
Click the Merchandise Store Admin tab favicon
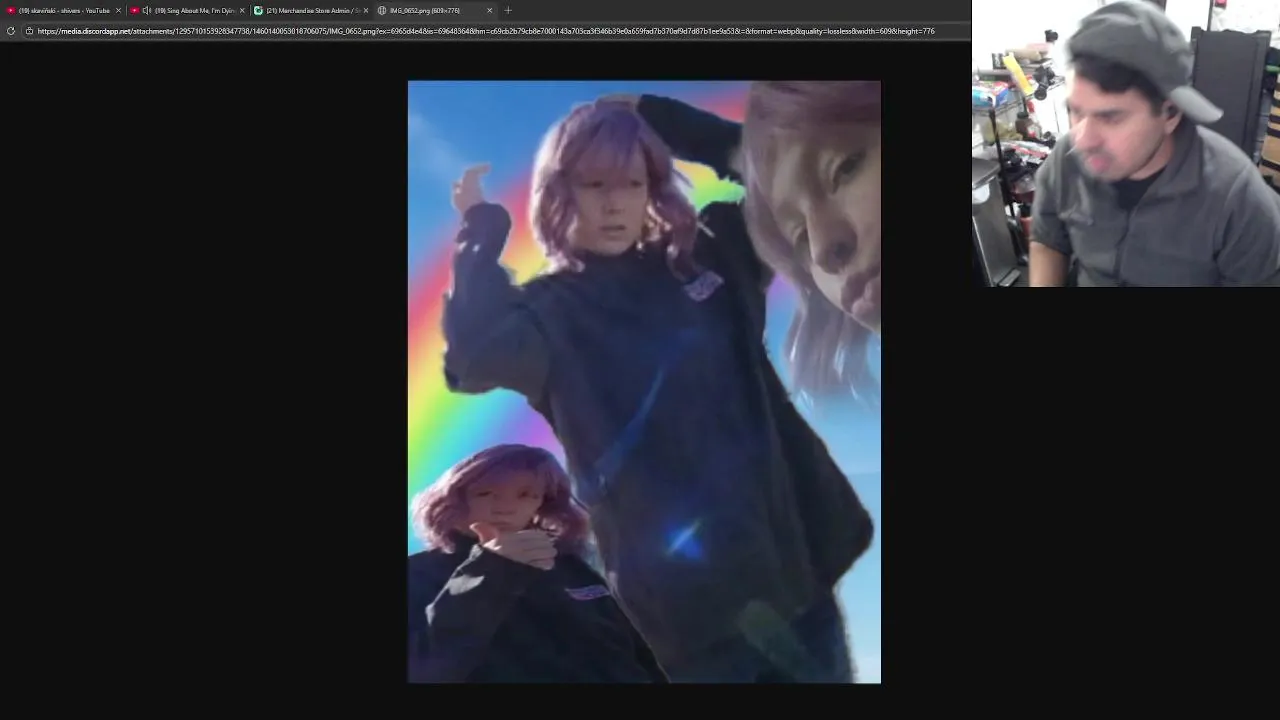pos(258,10)
